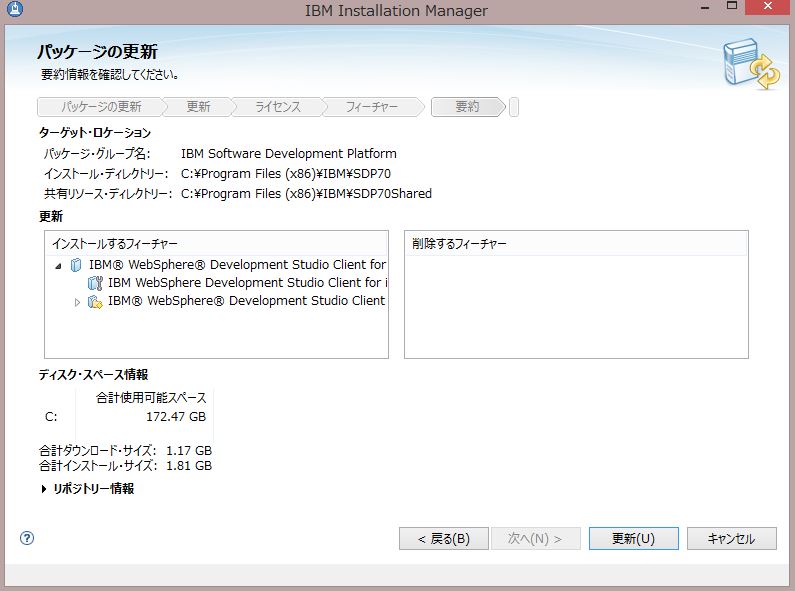Click the キャンセル button

click(732, 538)
